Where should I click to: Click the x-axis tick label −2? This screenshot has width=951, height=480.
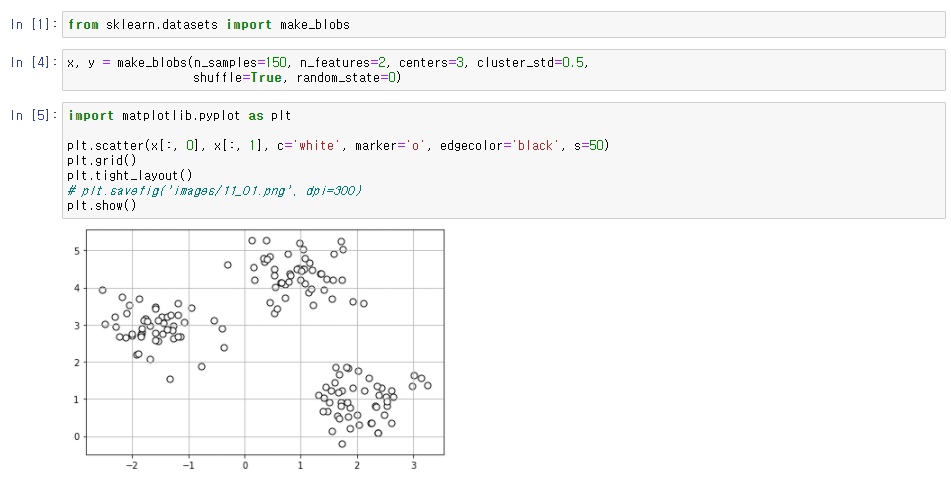pyautogui.click(x=132, y=465)
